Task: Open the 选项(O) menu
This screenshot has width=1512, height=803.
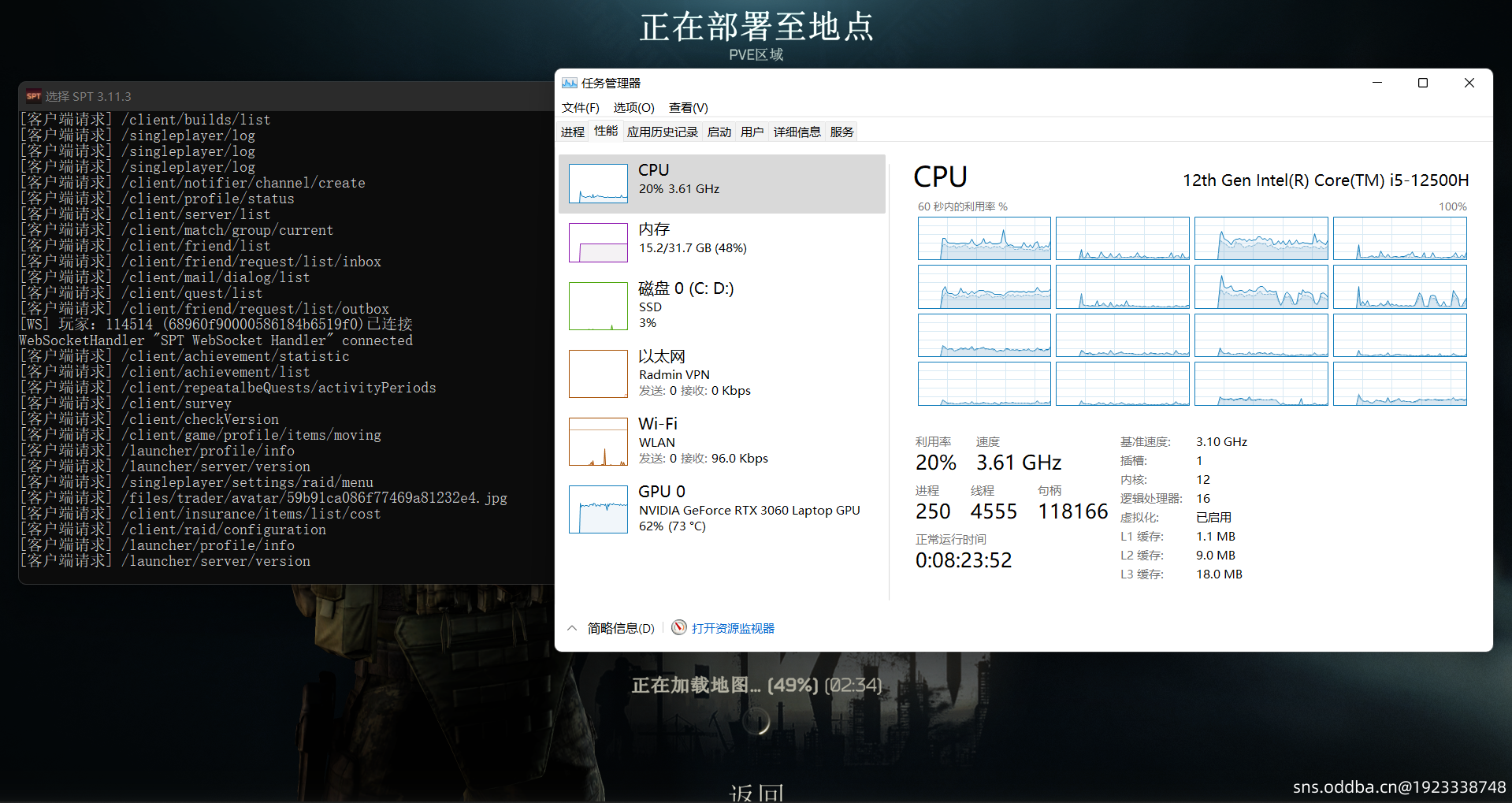Action: (x=634, y=107)
